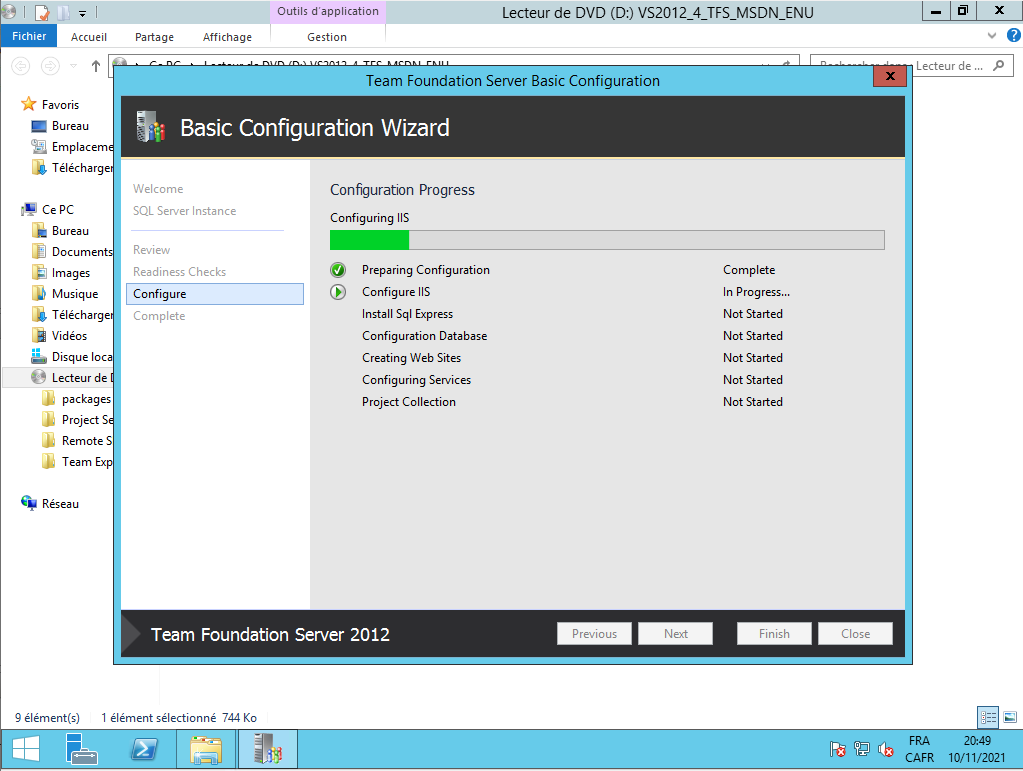Select the Configure step in the wizard

215,294
